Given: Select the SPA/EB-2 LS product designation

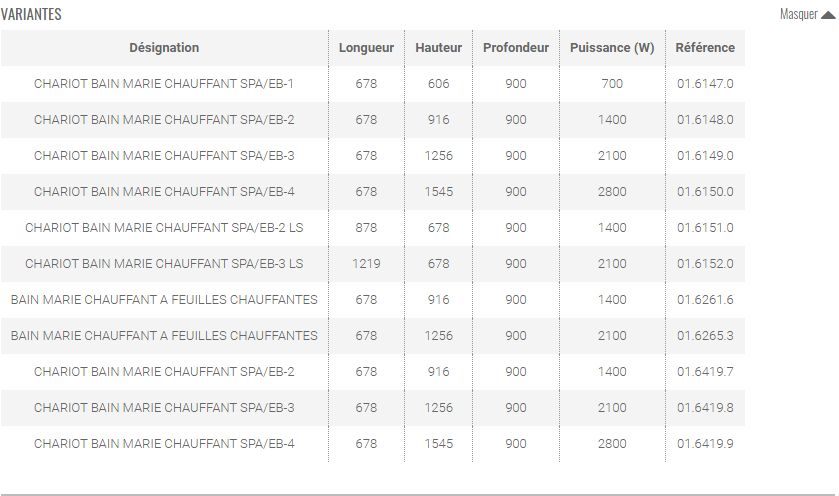Looking at the screenshot, I should (x=164, y=228).
